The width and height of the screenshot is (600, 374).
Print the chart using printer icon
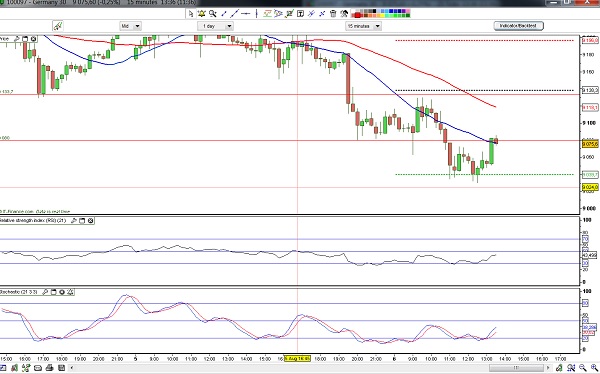[x=49, y=368]
